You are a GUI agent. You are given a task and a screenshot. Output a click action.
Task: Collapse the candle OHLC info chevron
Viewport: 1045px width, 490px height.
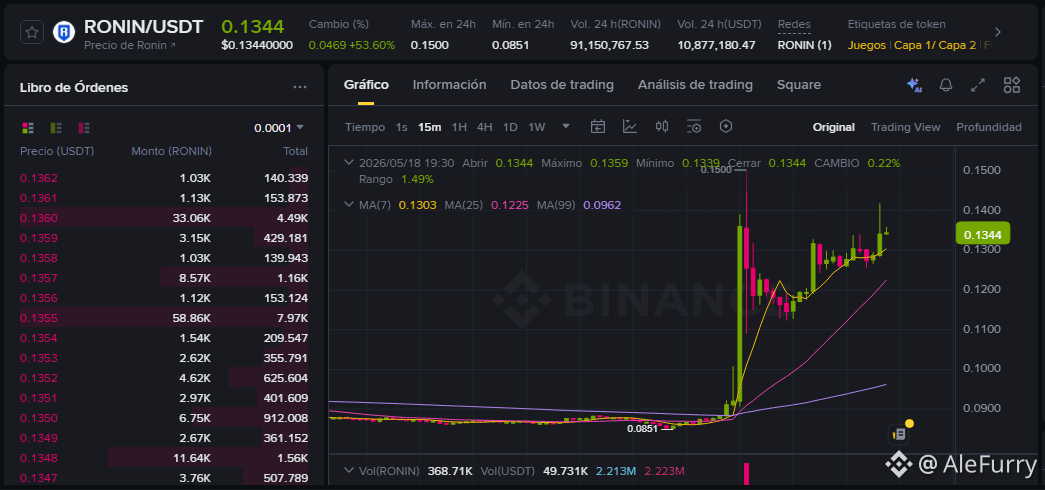pos(349,162)
